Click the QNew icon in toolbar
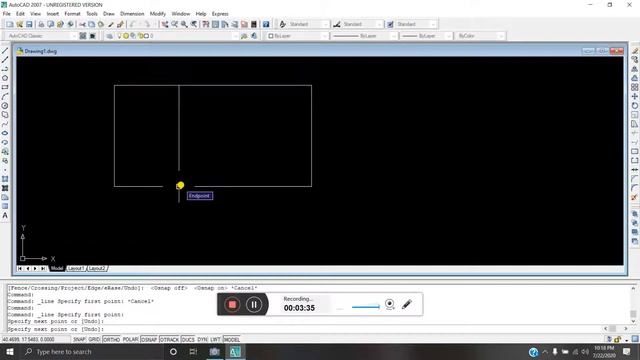Screen dimensions: 640x360 10,24
